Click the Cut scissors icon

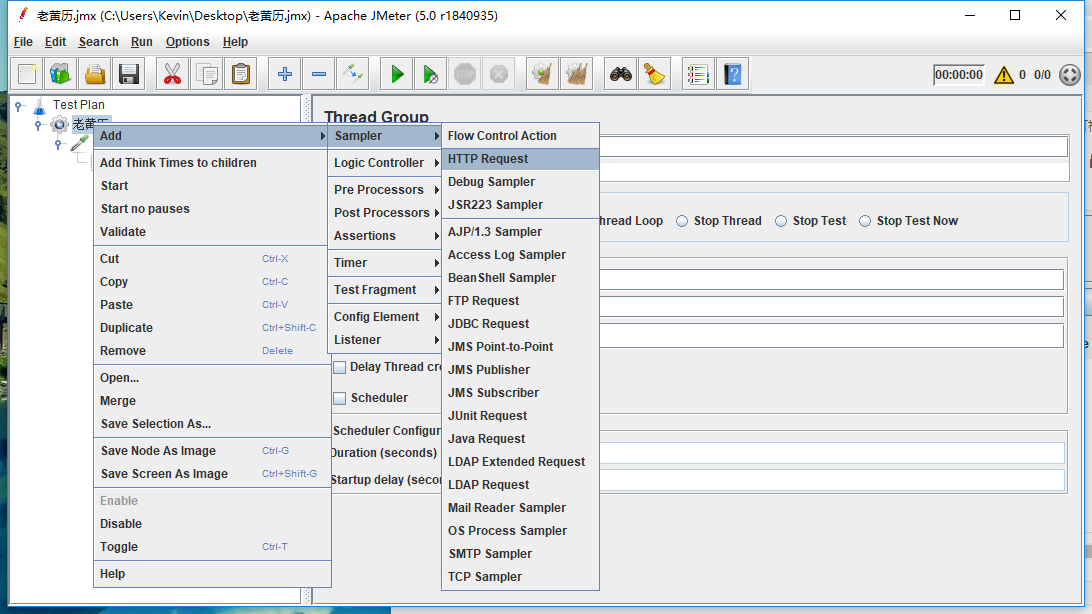pos(172,74)
